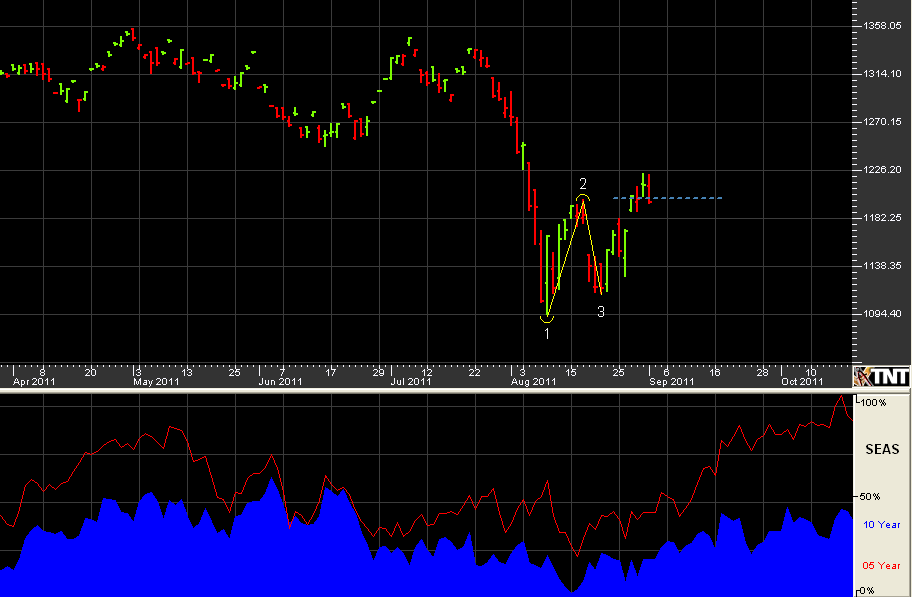
Task: Click the 1182.25 price label
Action: [882, 217]
